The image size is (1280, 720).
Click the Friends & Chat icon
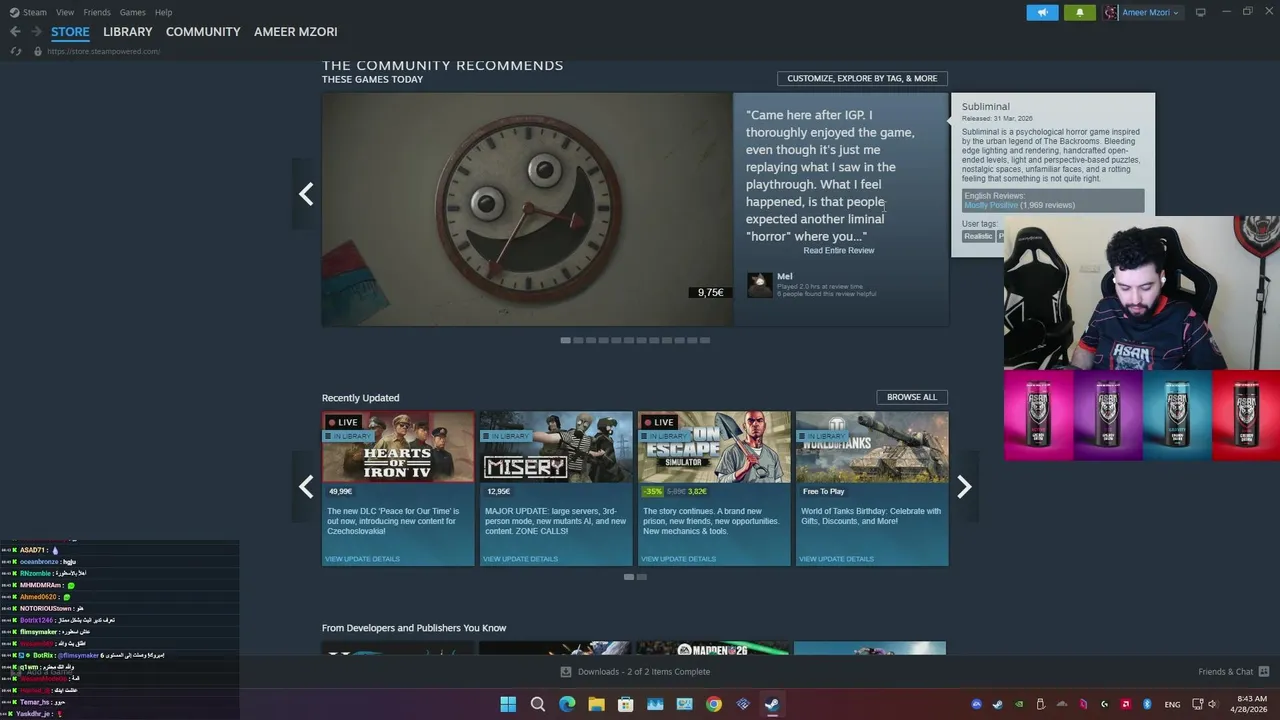click(x=1264, y=672)
